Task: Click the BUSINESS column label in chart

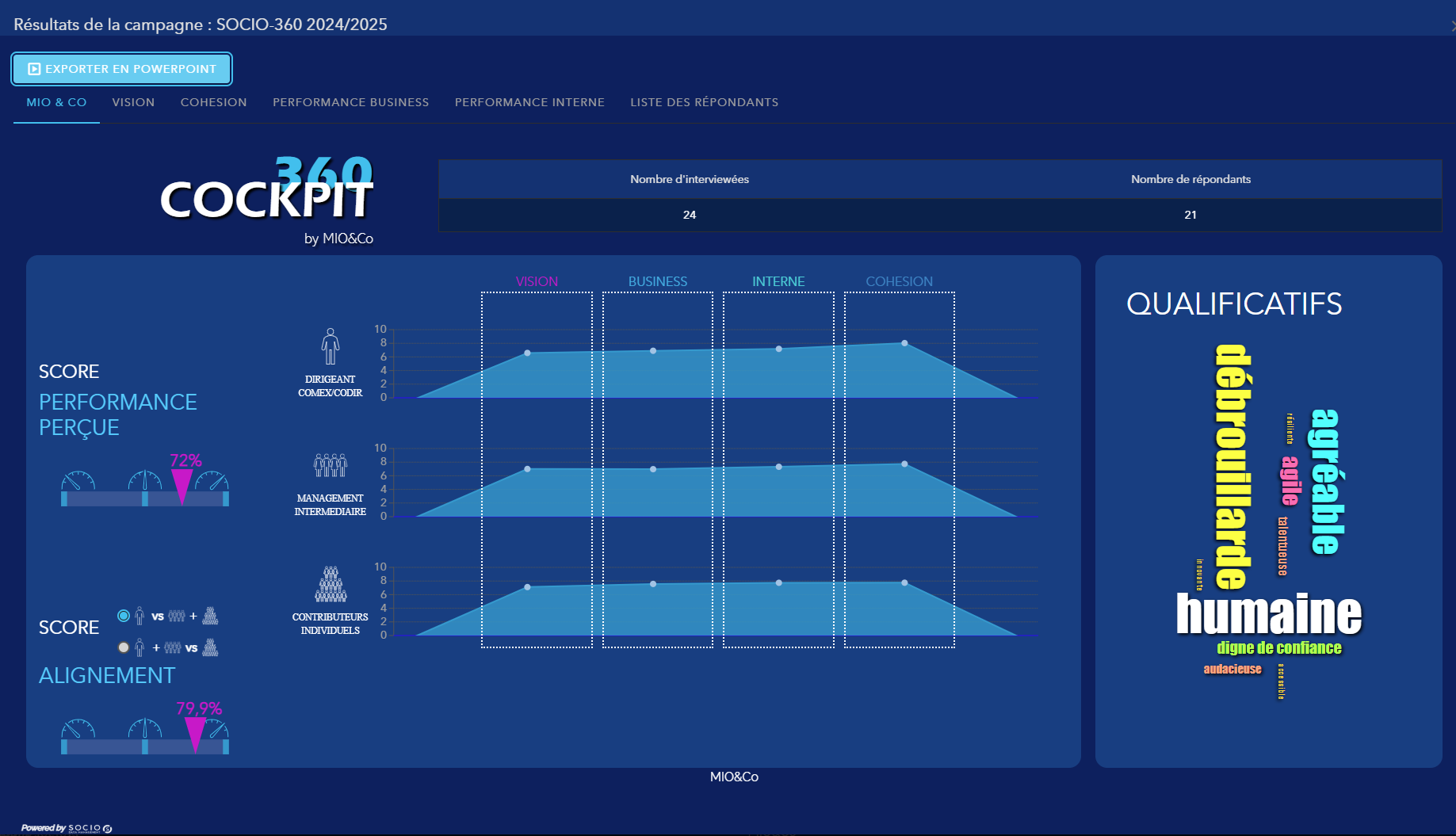Action: point(658,281)
